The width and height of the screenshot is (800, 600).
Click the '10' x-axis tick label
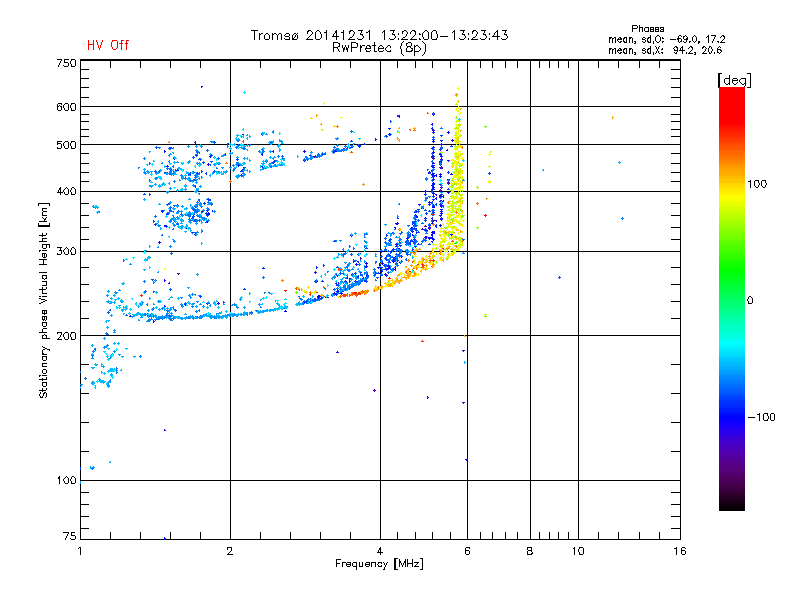click(x=578, y=551)
